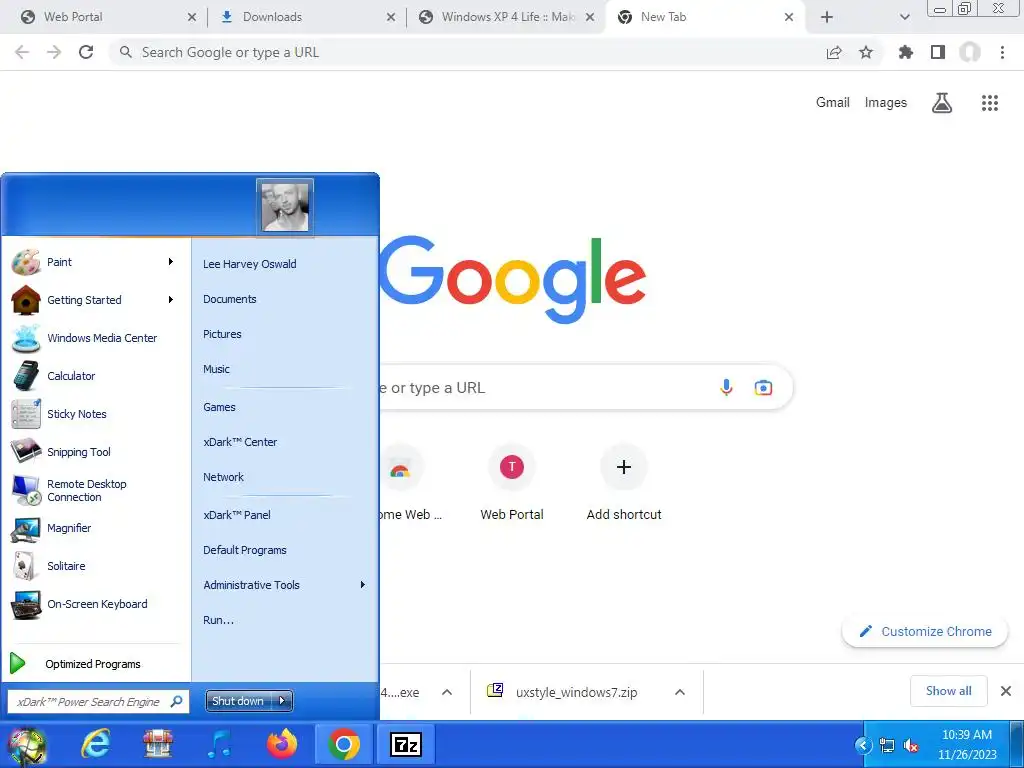This screenshot has height=768, width=1024.
Task: Share this page icon
Action: [x=834, y=52]
